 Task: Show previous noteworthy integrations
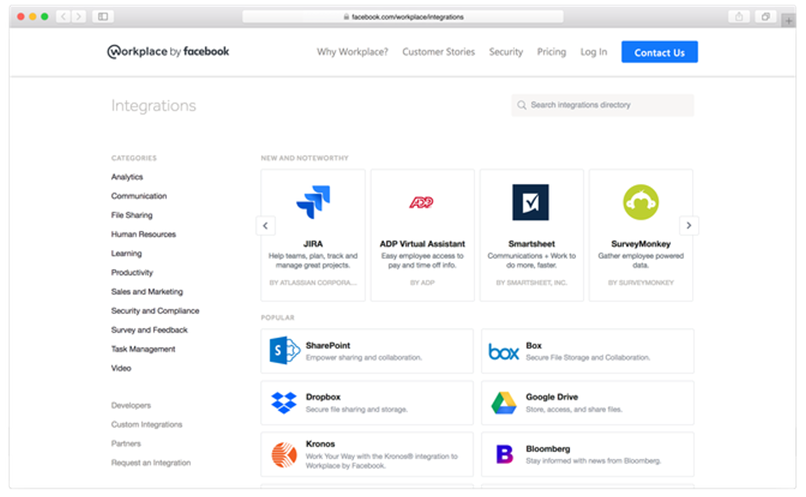[x=266, y=225]
